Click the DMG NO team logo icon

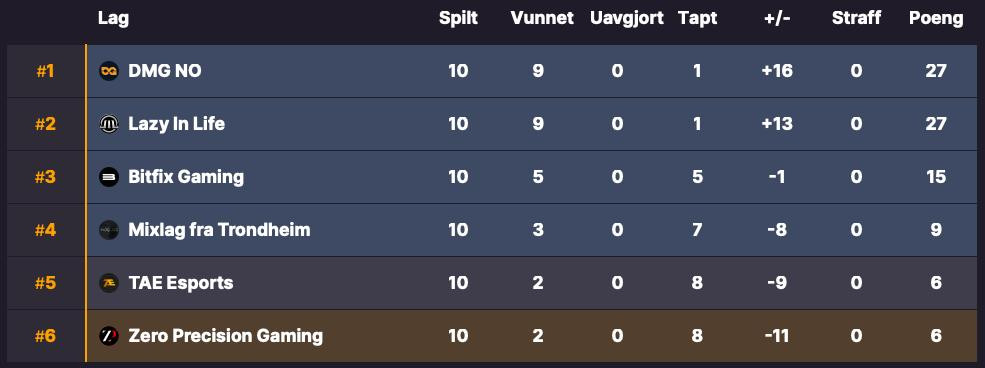click(x=109, y=71)
